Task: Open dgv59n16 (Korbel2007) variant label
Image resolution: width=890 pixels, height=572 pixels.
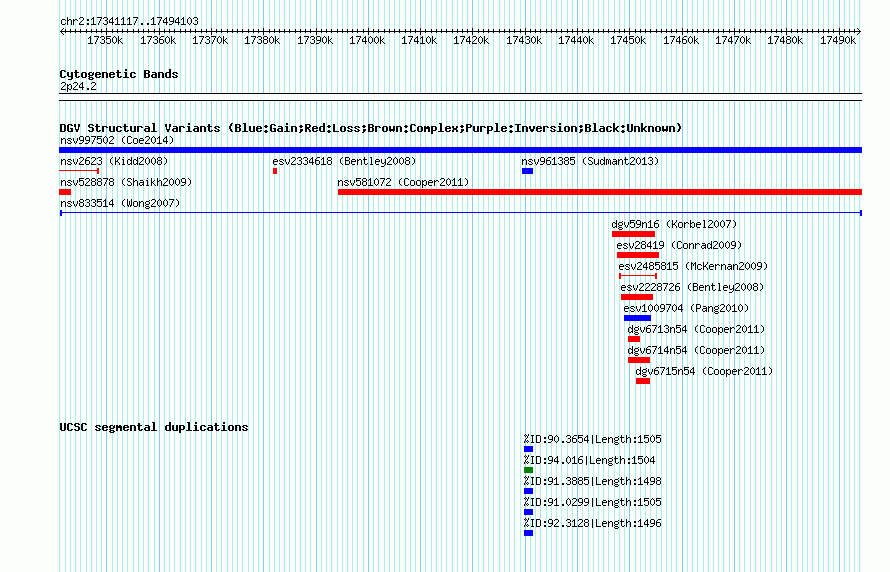Action: 674,224
